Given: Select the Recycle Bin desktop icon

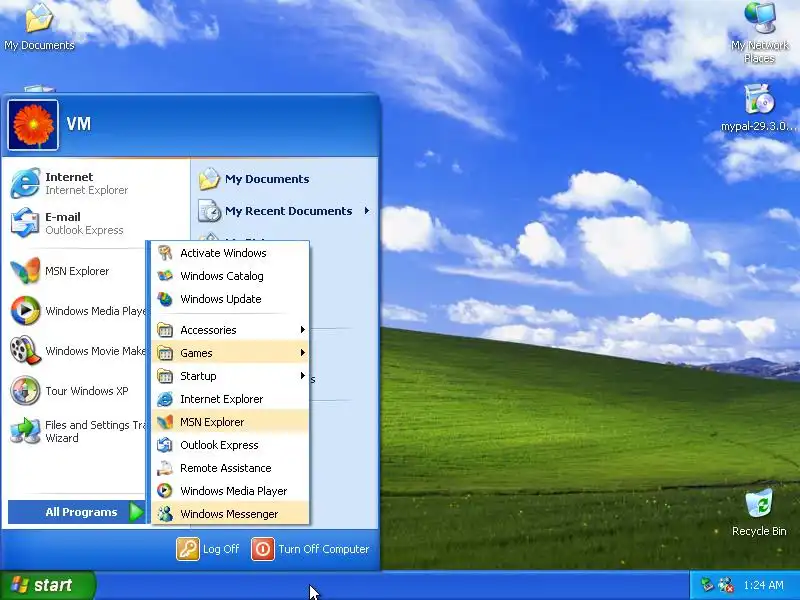Looking at the screenshot, I should (x=759, y=512).
